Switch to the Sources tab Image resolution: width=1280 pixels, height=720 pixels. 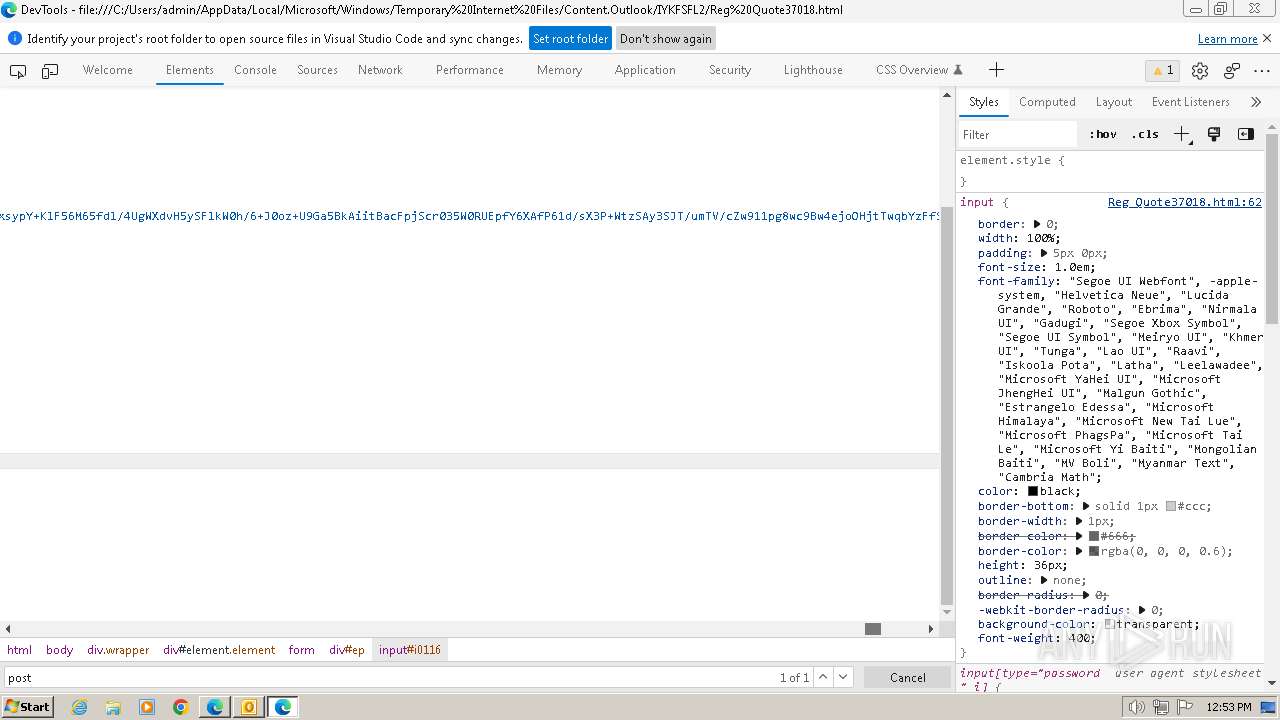coord(317,70)
